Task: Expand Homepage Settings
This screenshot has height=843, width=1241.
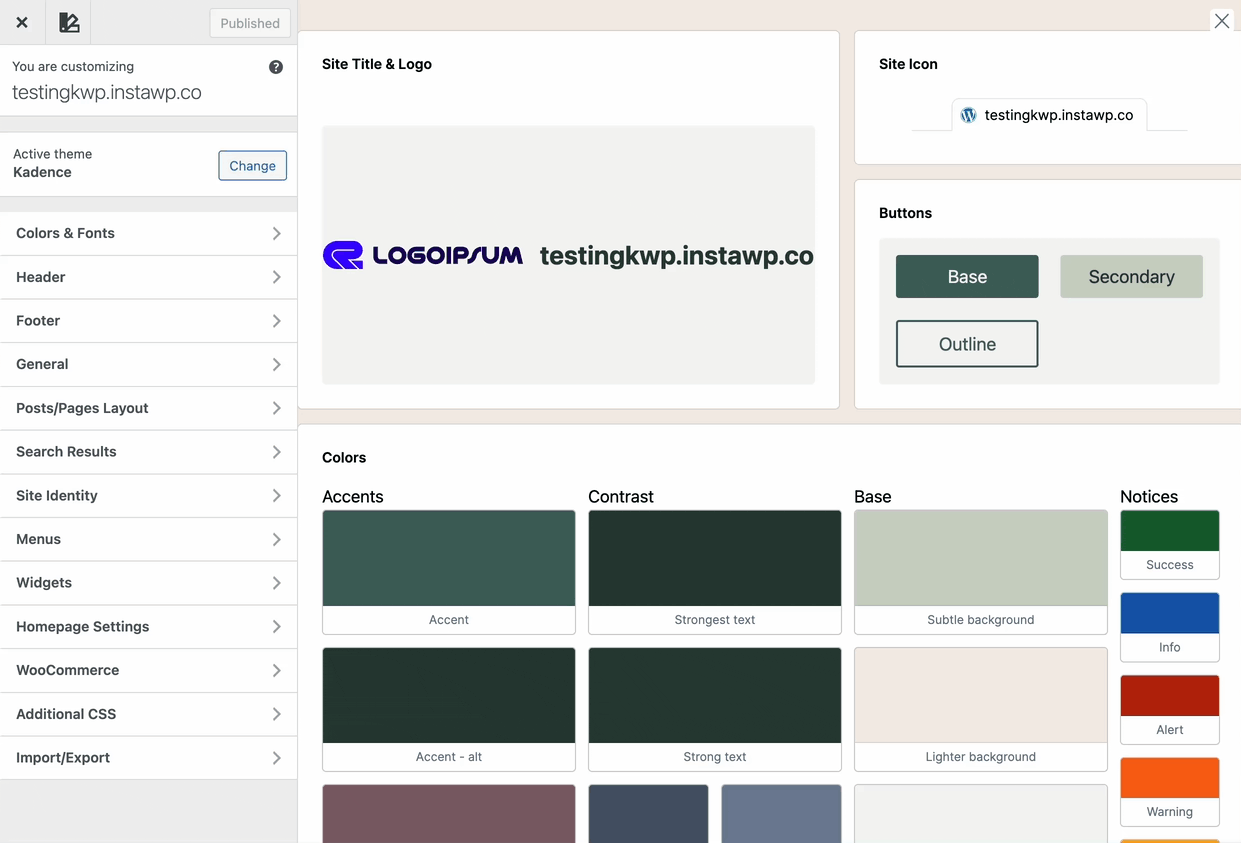Action: (x=148, y=626)
